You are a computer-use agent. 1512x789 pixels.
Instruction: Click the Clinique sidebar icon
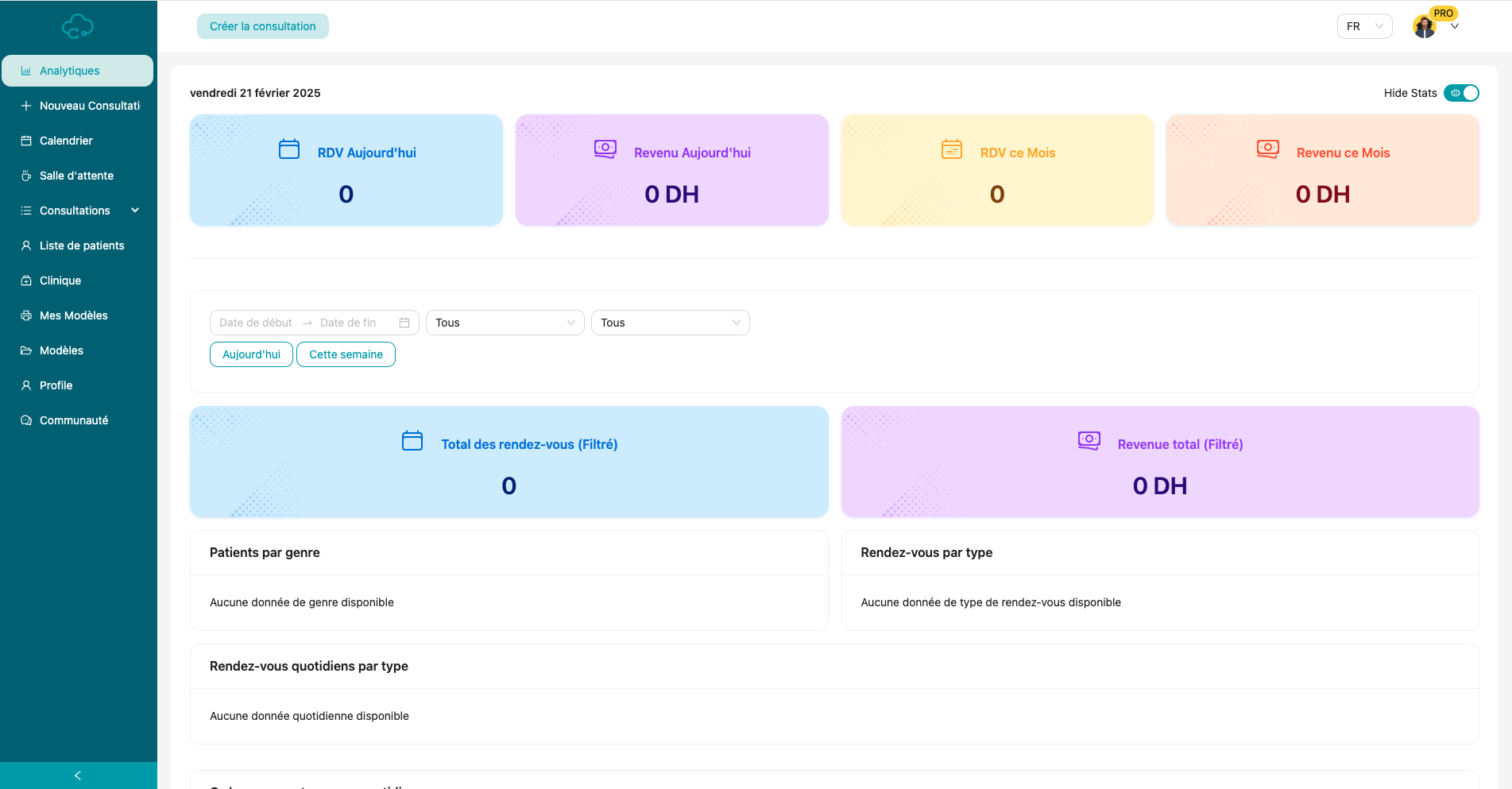(26, 280)
